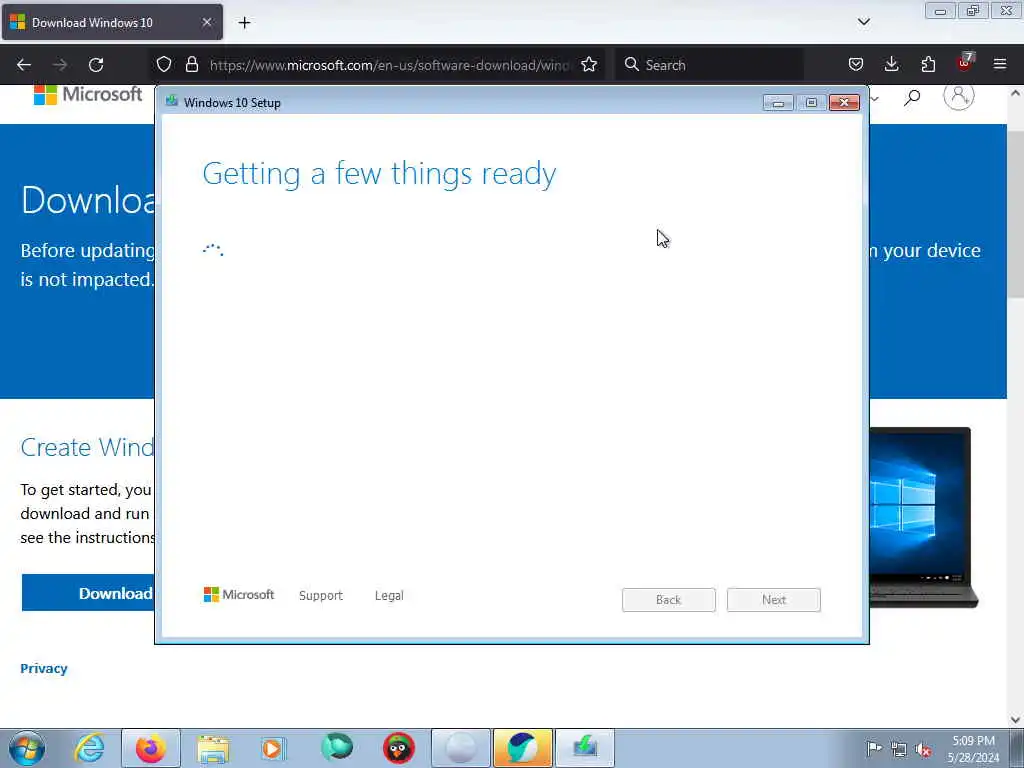Open the Microsoft site search magnifier
The image size is (1024, 768).
point(912,98)
